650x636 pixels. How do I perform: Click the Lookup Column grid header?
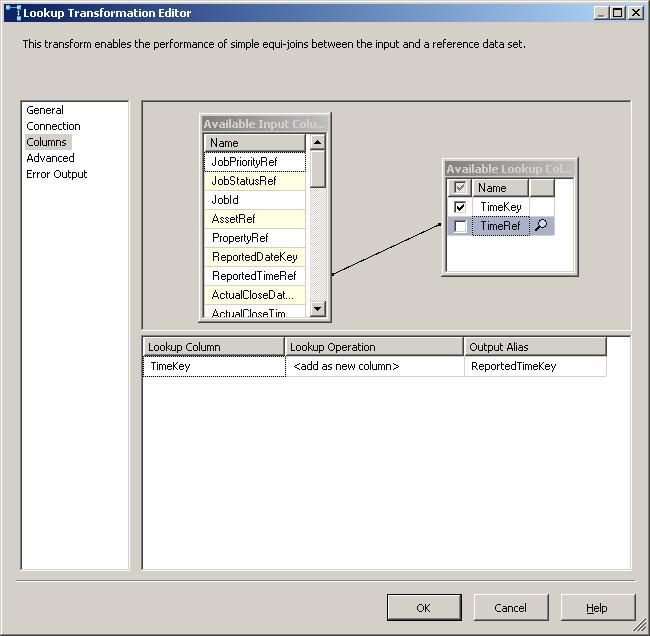tap(214, 347)
